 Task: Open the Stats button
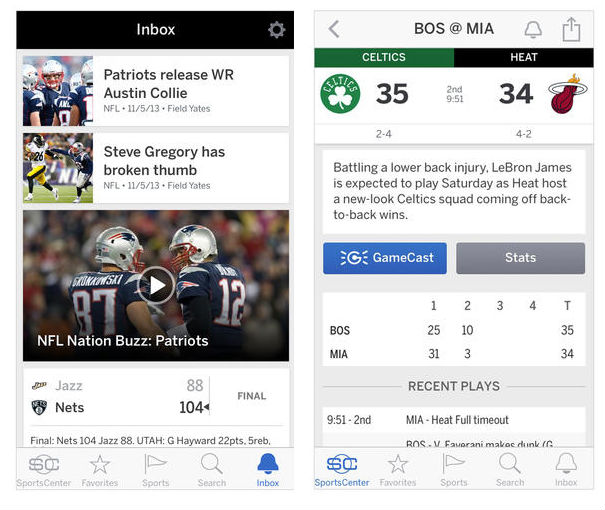click(521, 258)
